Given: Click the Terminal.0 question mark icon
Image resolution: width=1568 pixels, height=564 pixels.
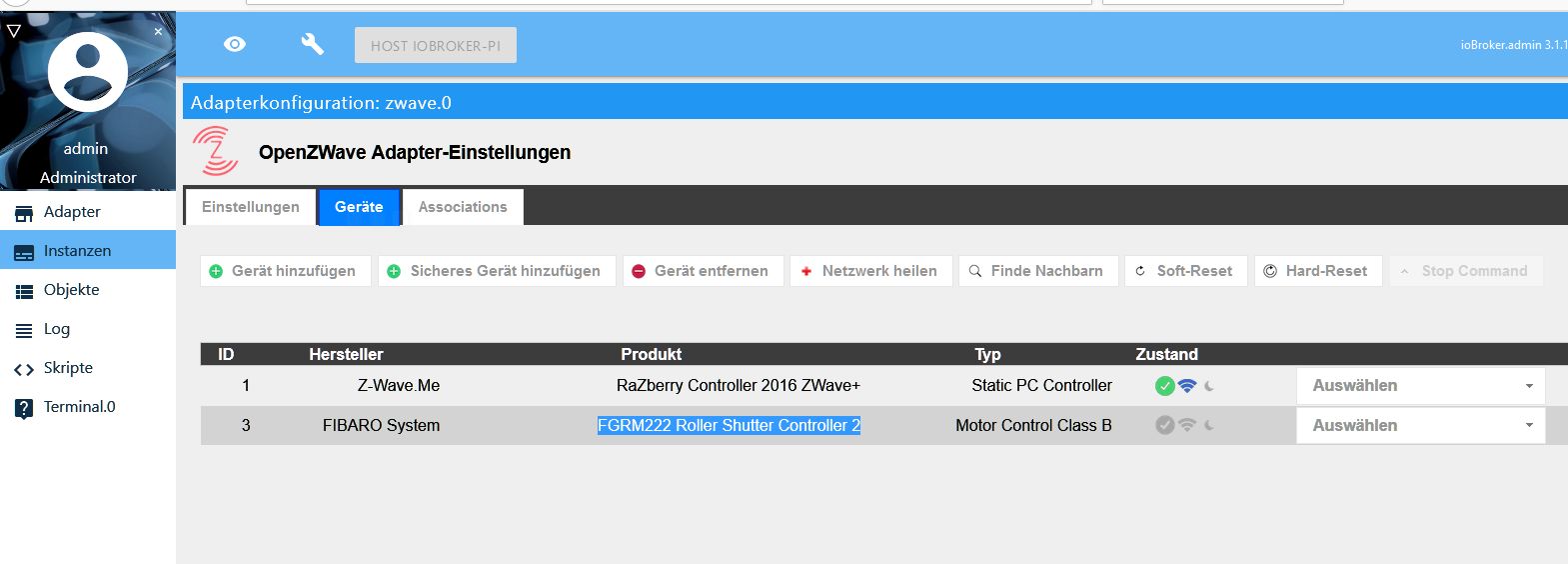Looking at the screenshot, I should 24,408.
